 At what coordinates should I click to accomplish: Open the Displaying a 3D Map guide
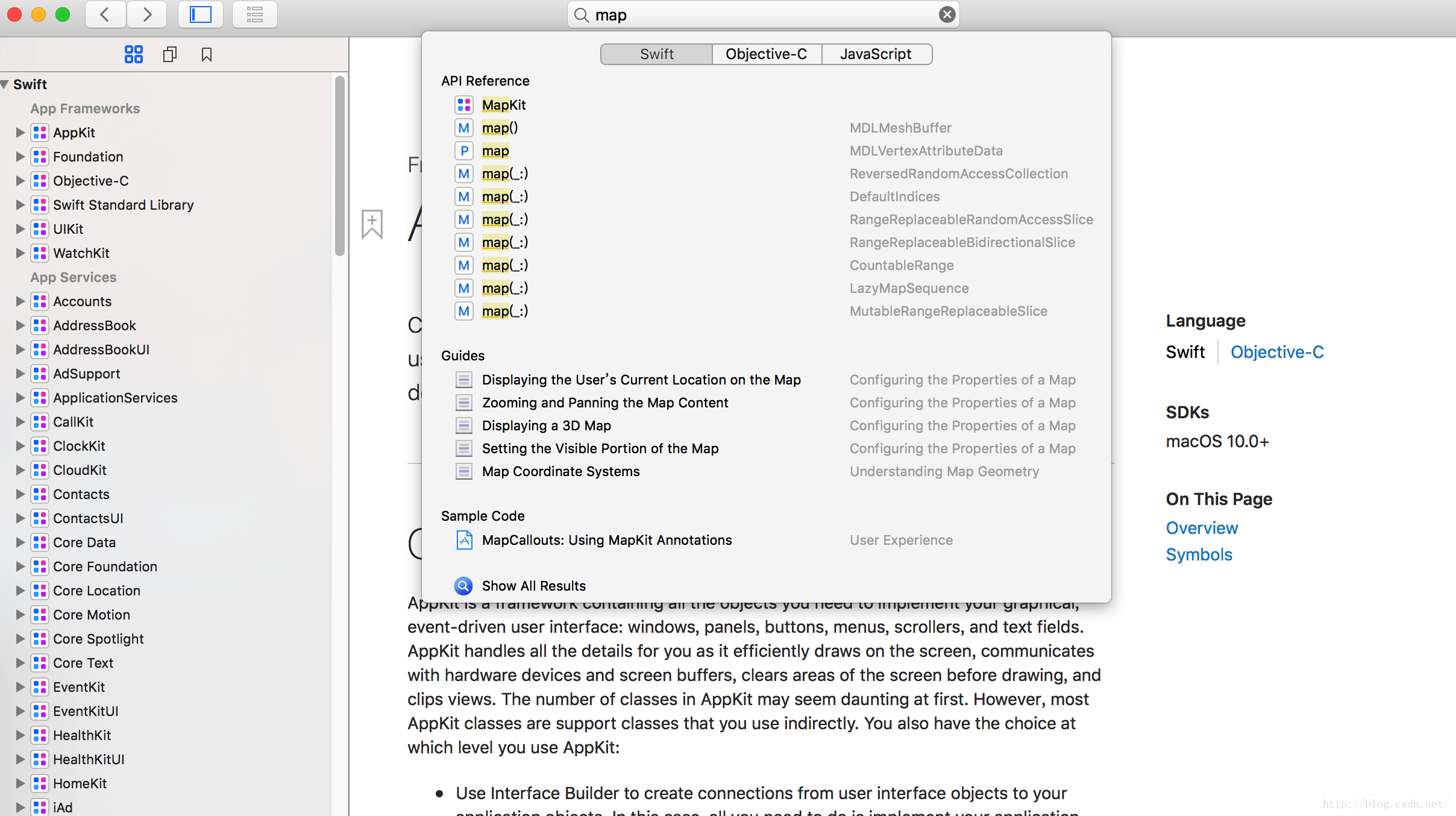click(546, 425)
